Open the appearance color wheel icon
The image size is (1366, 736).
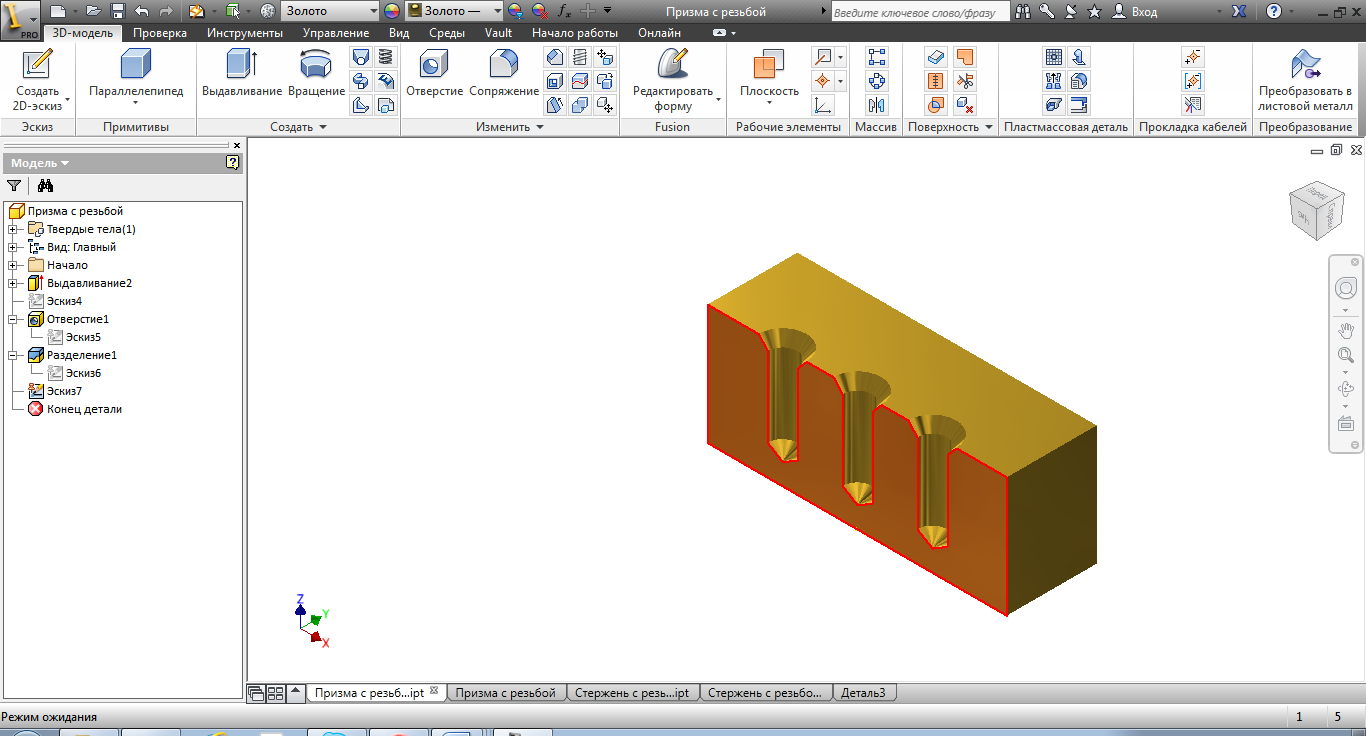pos(391,11)
